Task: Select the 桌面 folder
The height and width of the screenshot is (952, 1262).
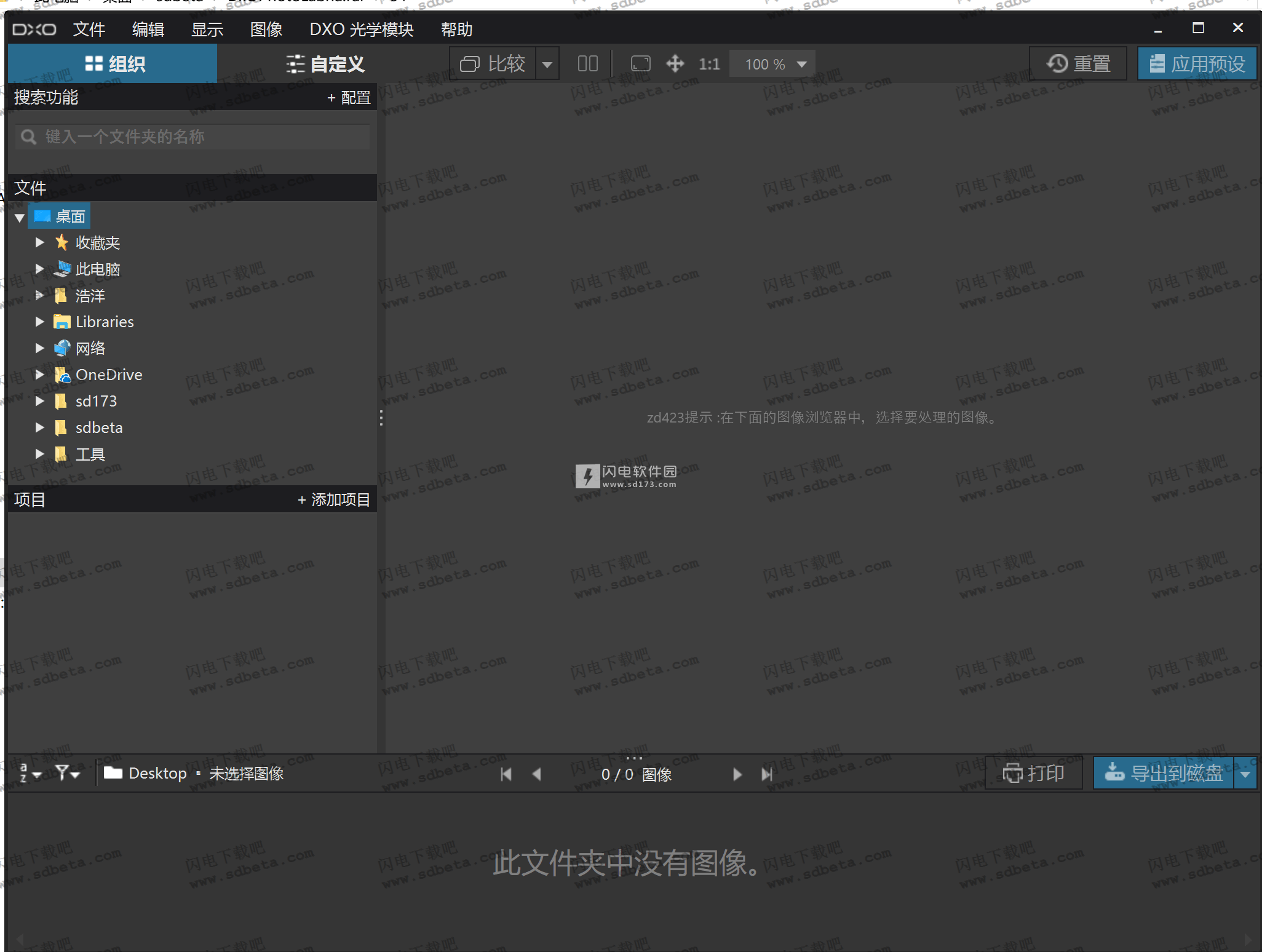Action: 60,216
